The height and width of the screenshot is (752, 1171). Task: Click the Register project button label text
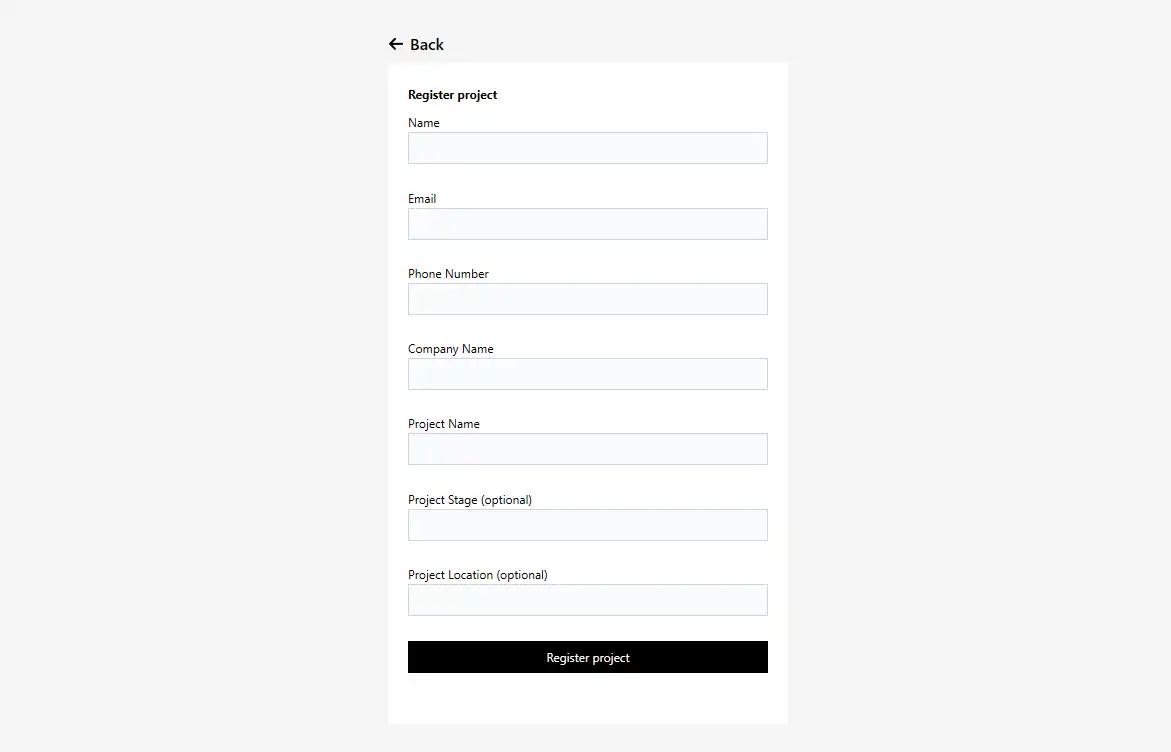(587, 657)
